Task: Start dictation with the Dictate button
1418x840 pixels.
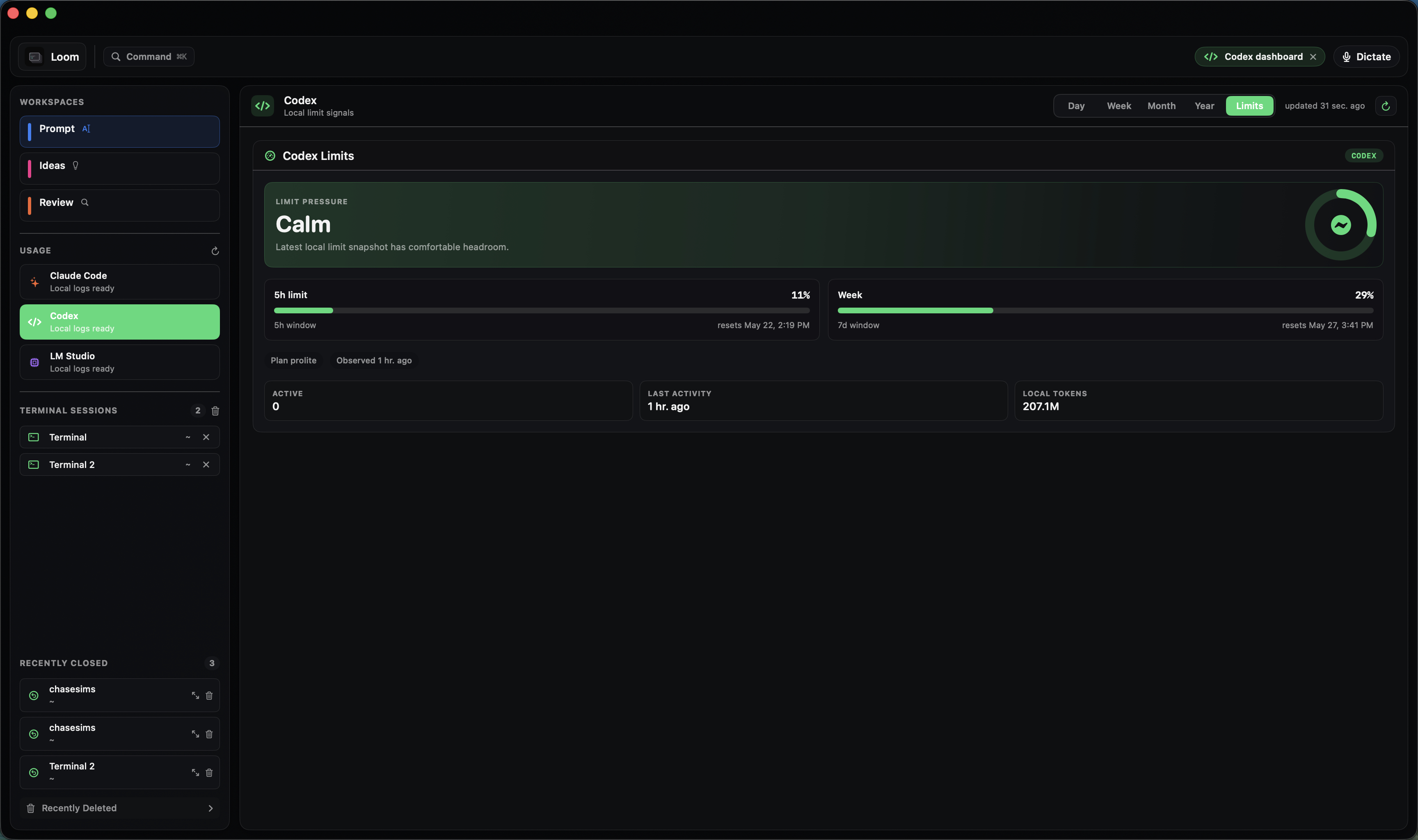Action: pos(1366,57)
